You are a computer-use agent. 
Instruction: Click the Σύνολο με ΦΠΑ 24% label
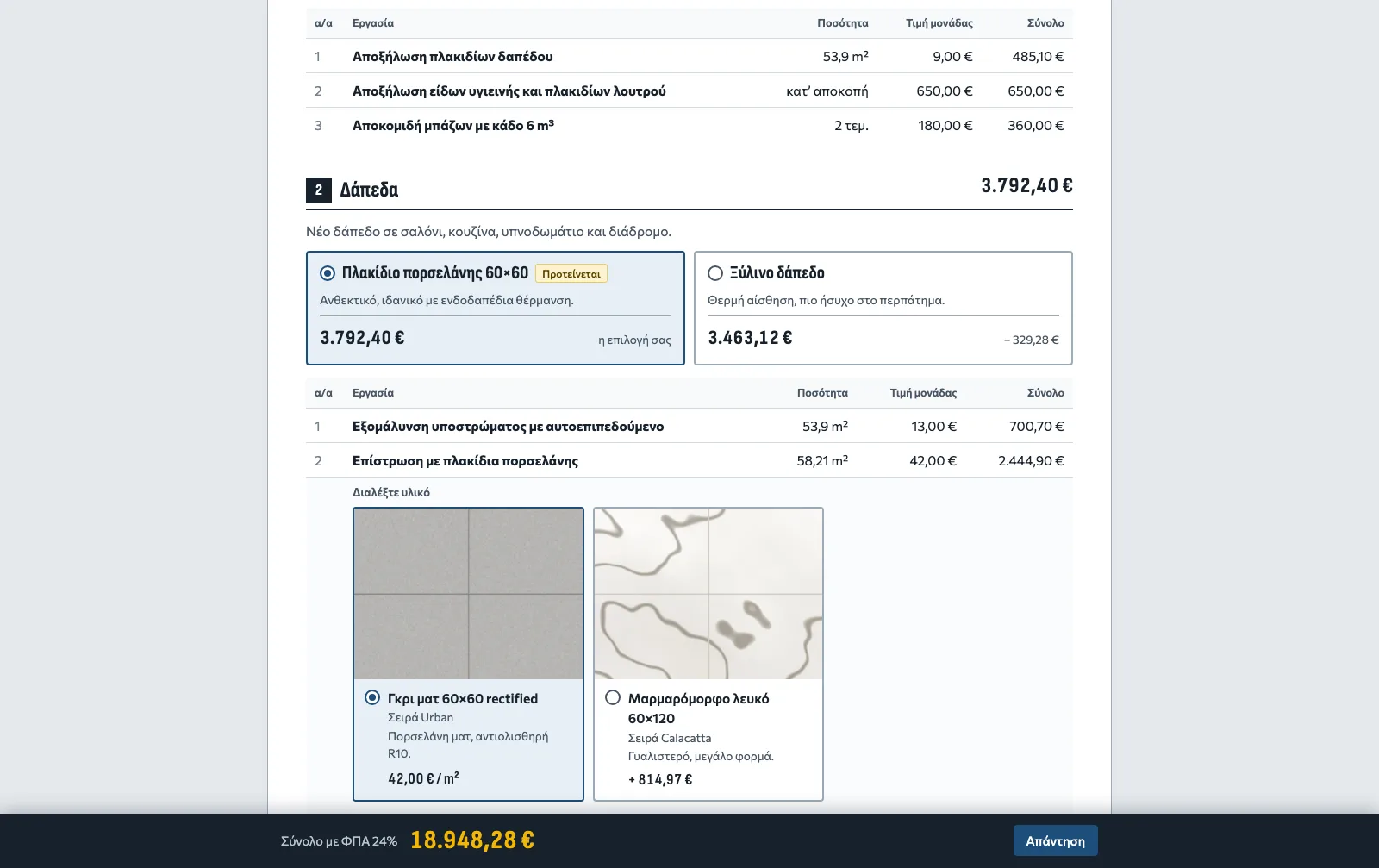coord(339,840)
